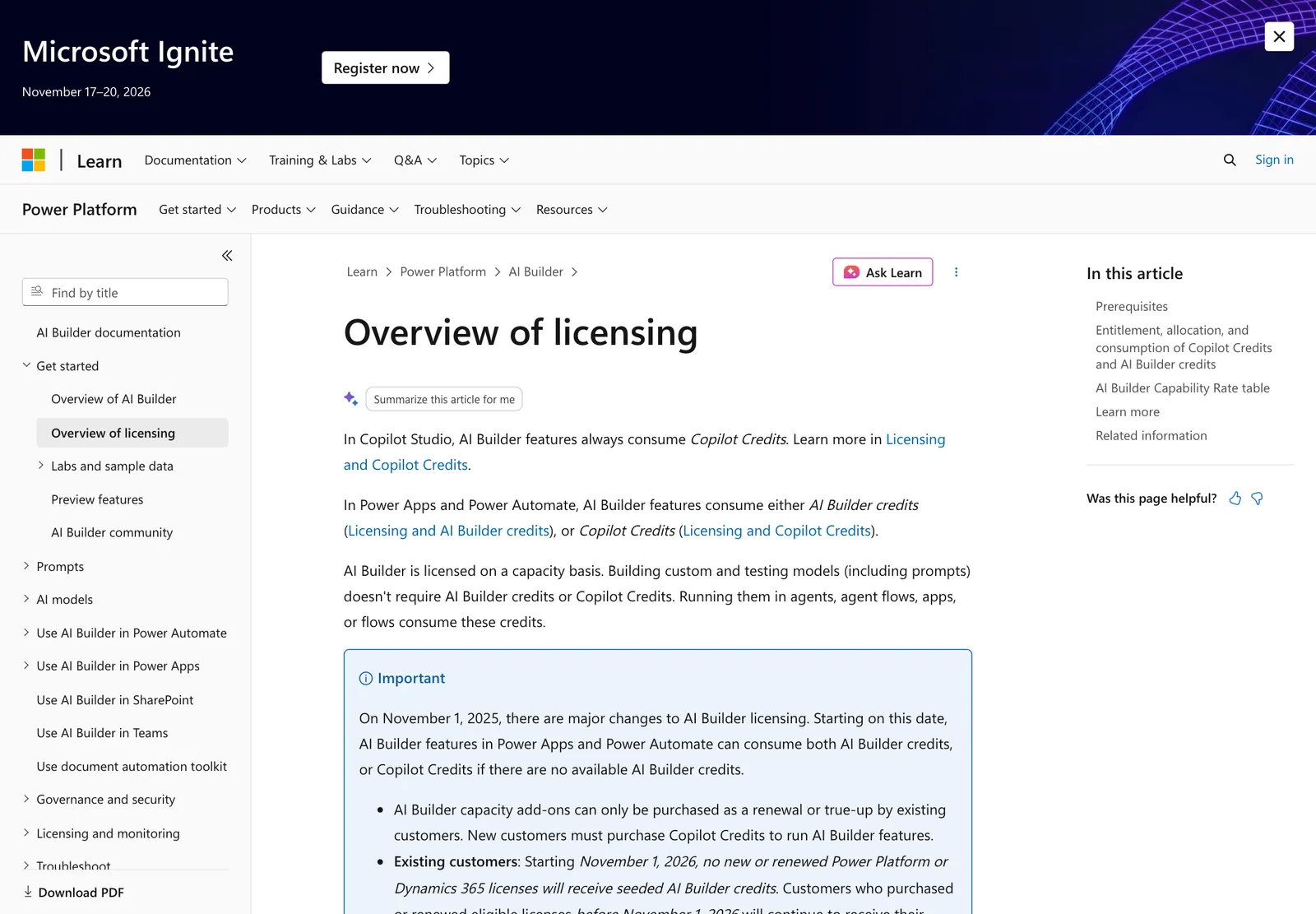Jump to AI Builder Capability Rate table
This screenshot has height=914, width=1316.
click(x=1183, y=388)
